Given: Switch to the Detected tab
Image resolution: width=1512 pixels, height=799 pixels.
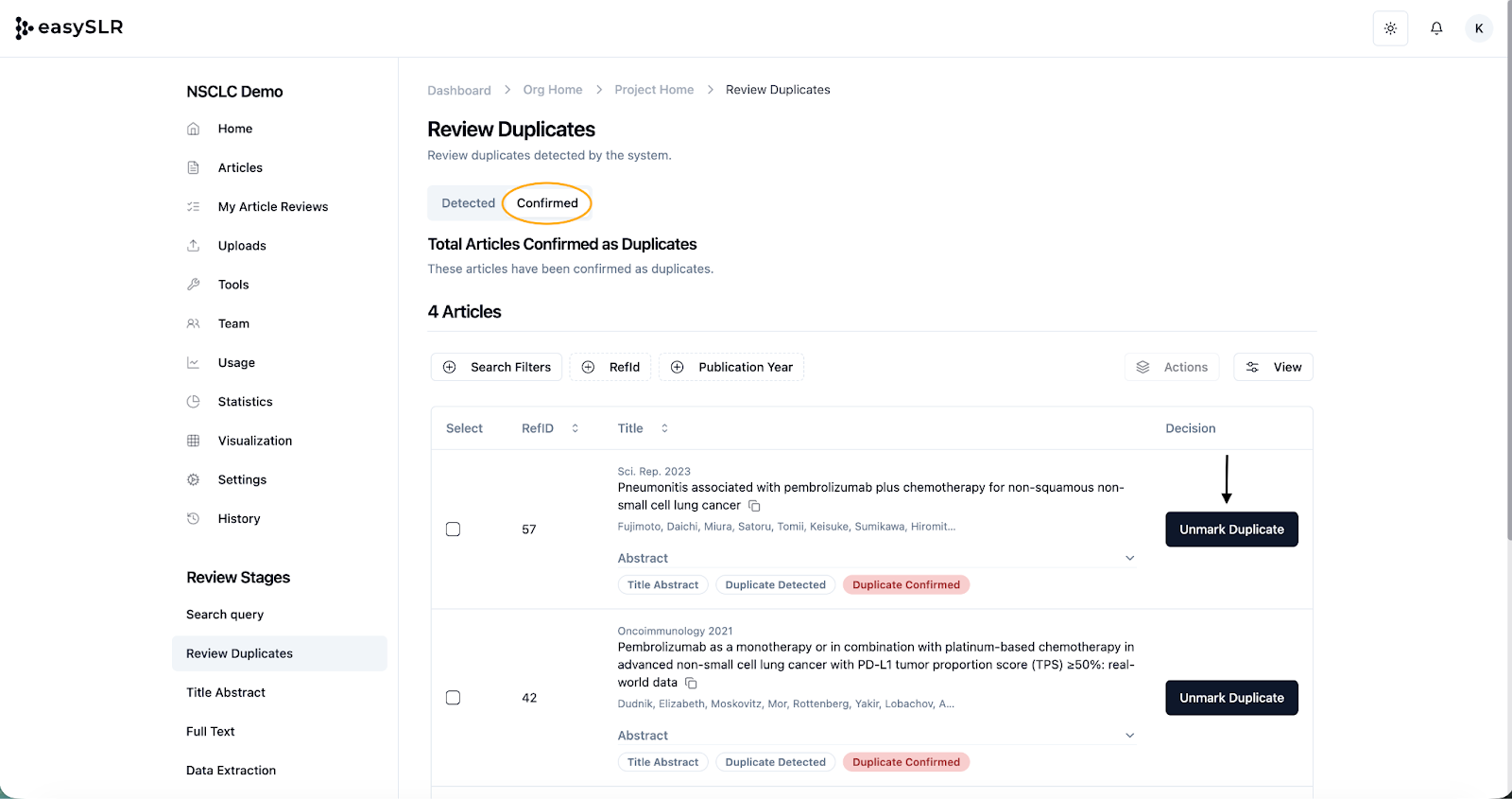Looking at the screenshot, I should [468, 203].
